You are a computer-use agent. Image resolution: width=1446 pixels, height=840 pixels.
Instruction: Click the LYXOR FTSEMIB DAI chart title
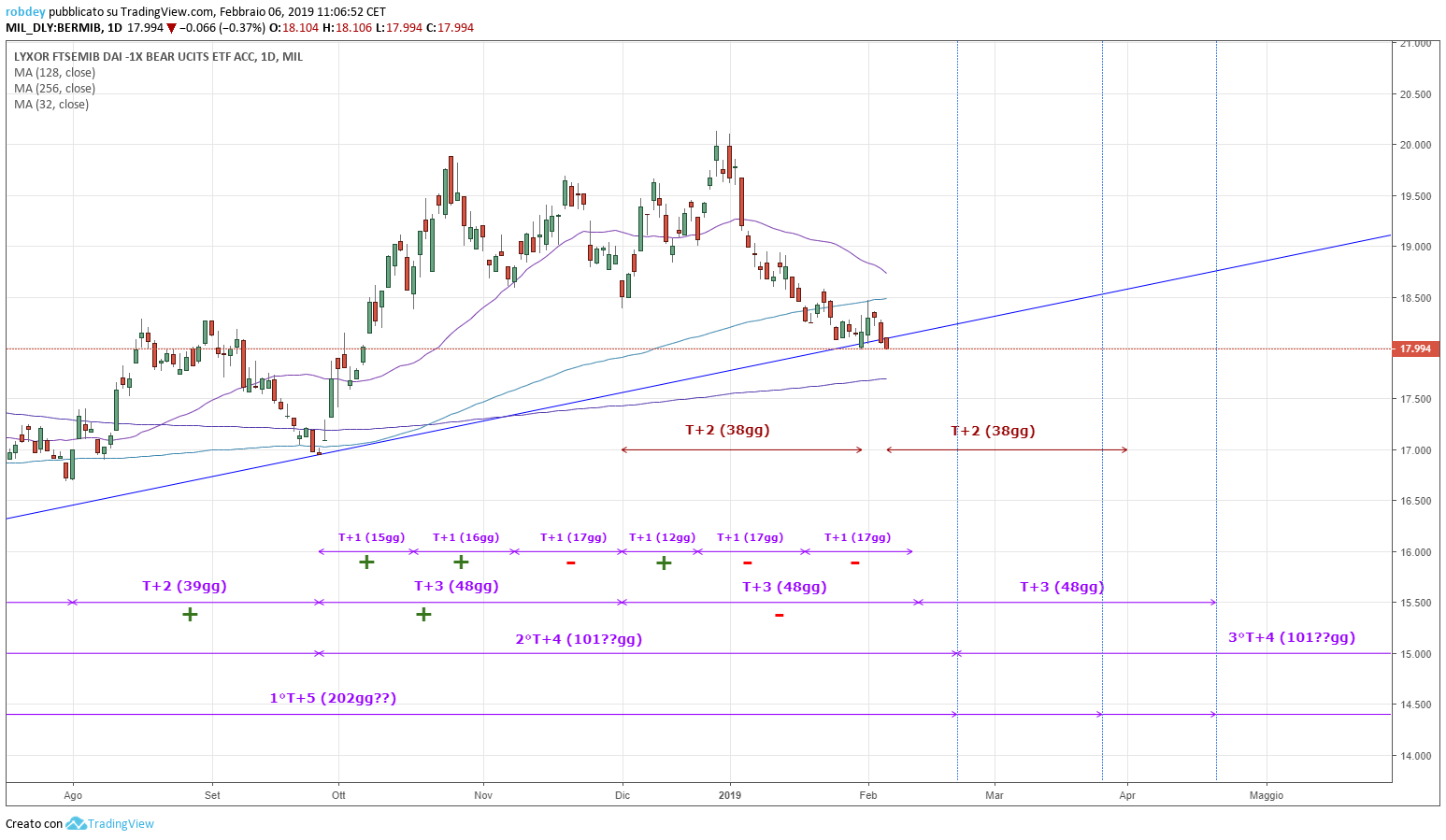tap(158, 57)
